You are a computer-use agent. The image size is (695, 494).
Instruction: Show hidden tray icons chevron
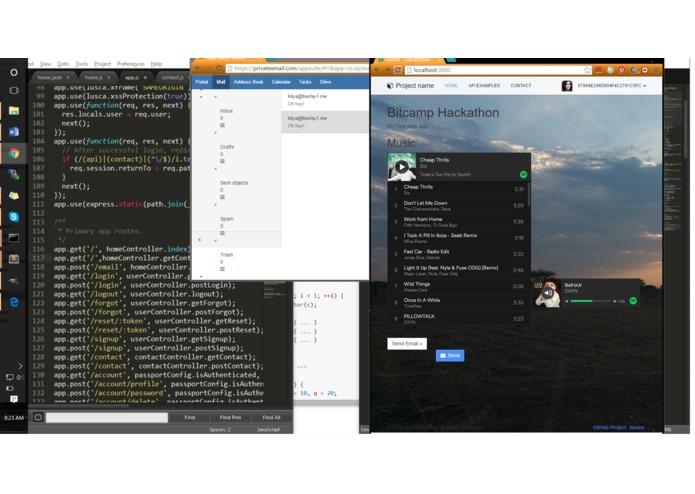20,366
